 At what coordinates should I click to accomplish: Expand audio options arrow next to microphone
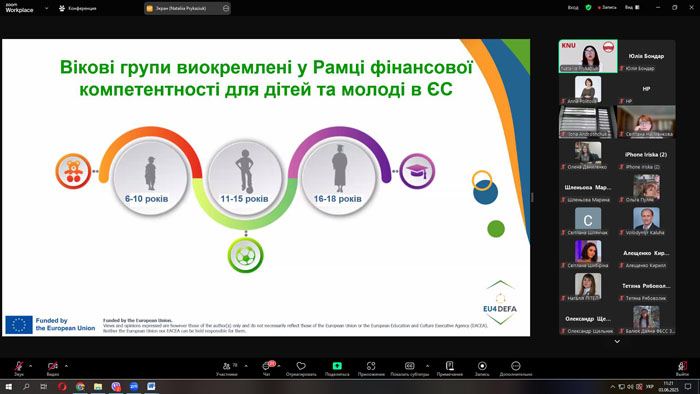pos(30,366)
